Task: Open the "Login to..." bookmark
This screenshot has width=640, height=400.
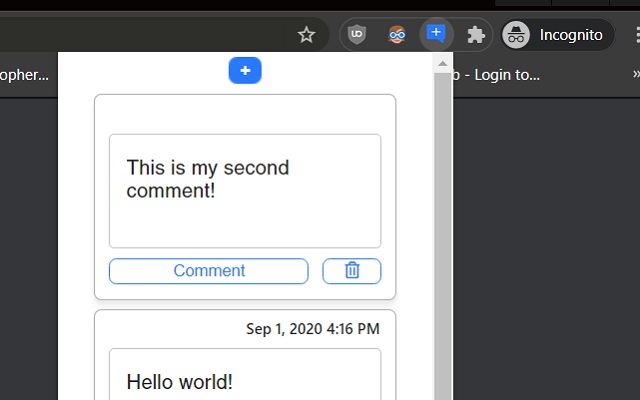Action: (x=496, y=75)
